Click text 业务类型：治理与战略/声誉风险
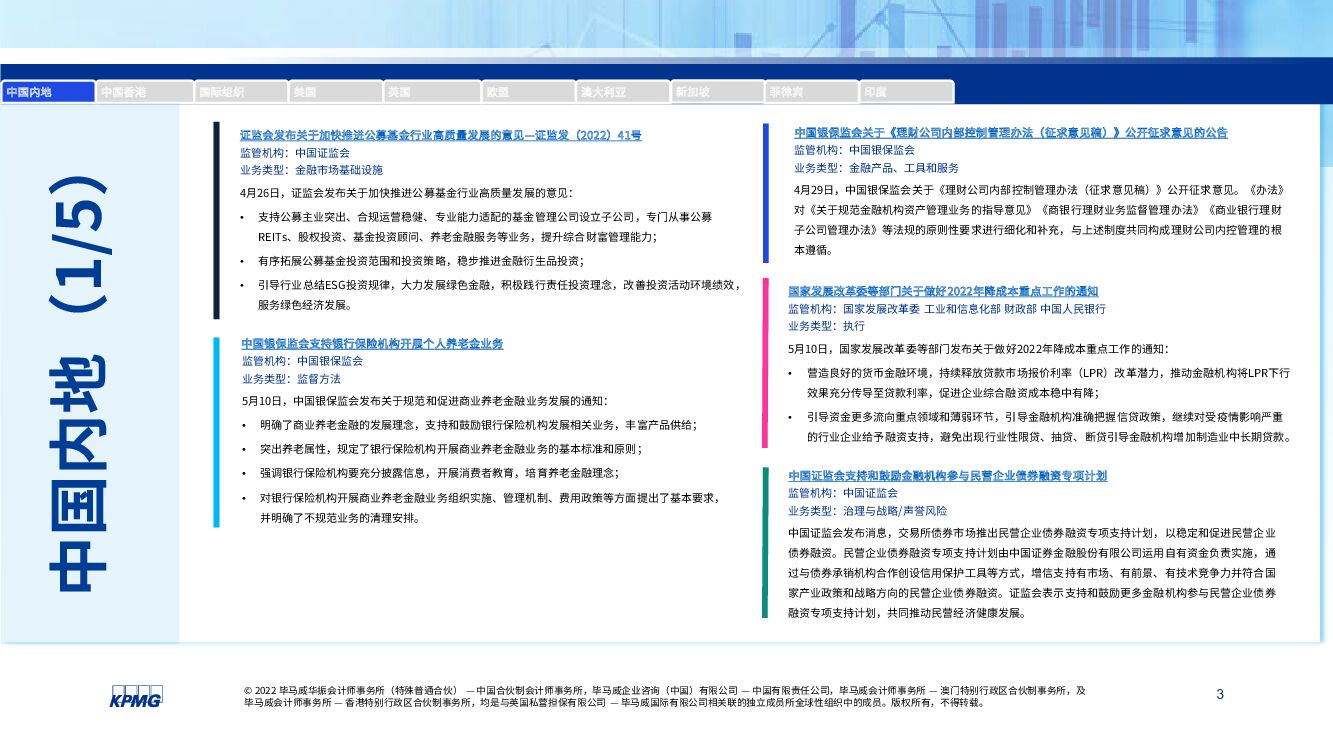This screenshot has width=1333, height=750. tap(867, 511)
